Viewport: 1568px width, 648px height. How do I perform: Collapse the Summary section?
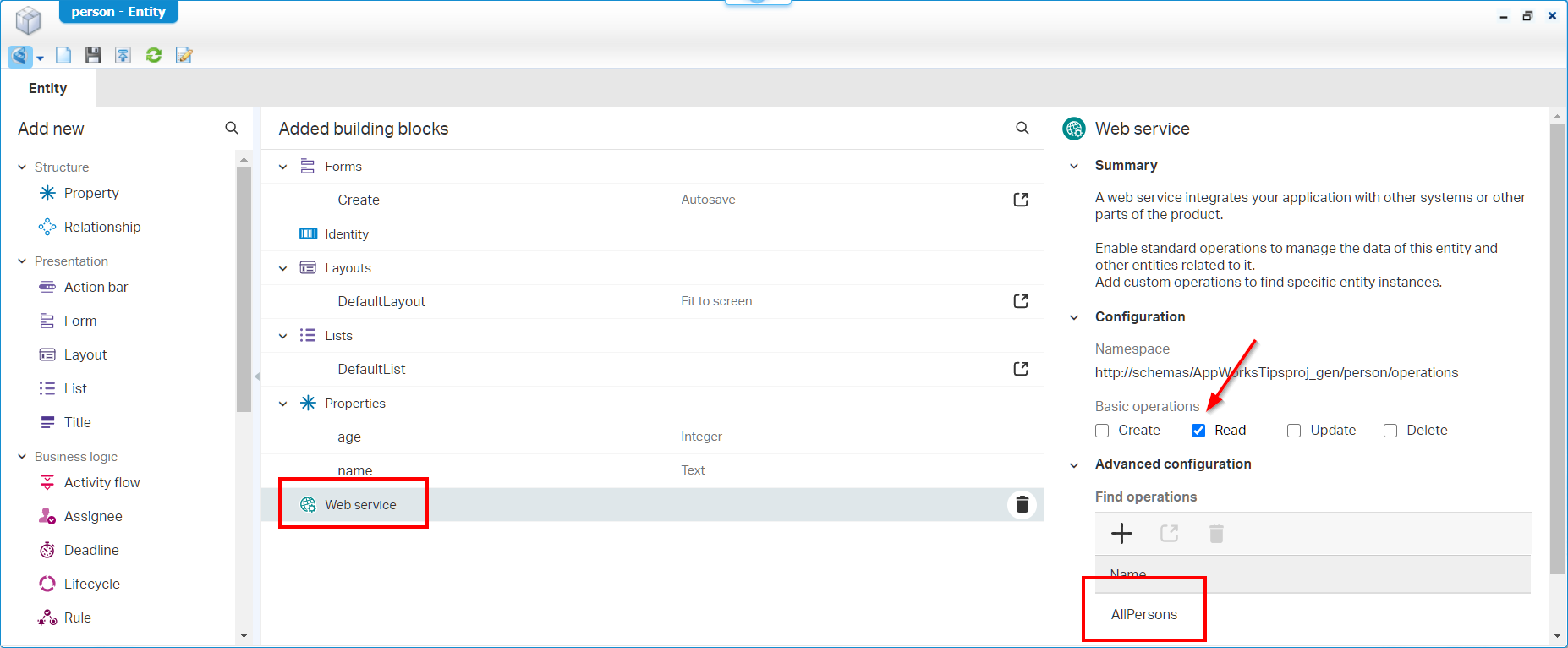tap(1074, 166)
